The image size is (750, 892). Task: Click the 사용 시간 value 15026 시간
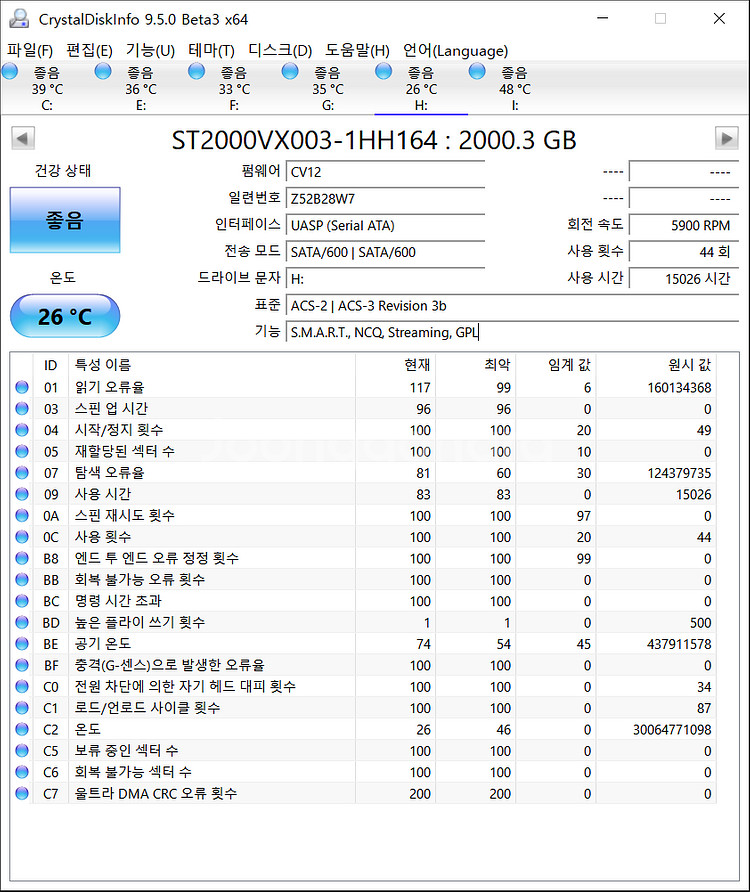click(x=683, y=279)
